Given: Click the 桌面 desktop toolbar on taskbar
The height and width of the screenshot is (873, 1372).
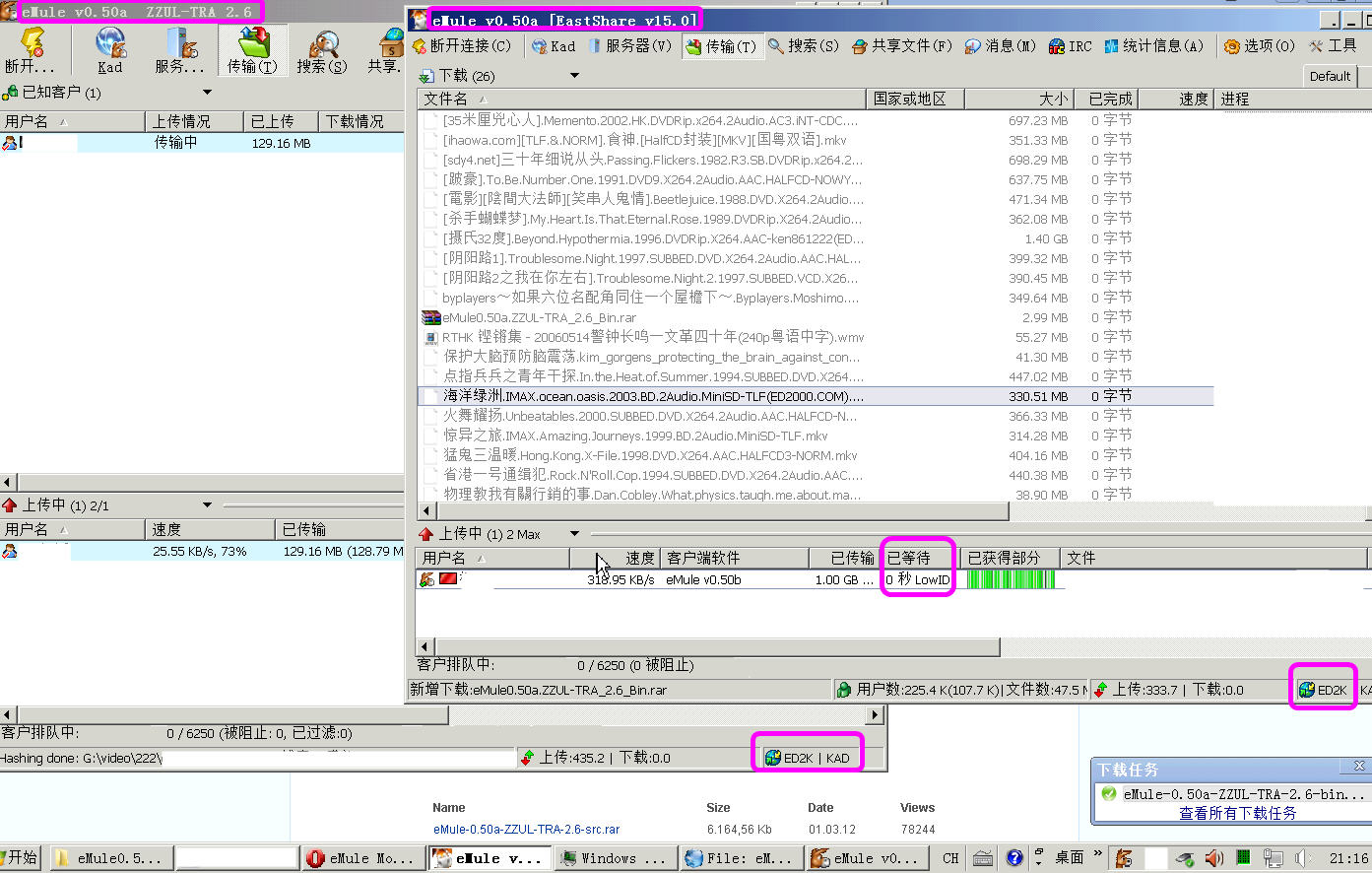Looking at the screenshot, I should coord(1070,858).
